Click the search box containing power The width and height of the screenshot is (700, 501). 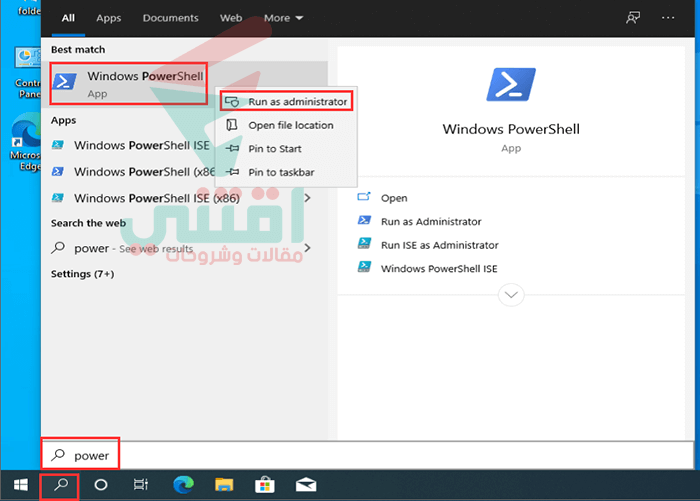367,455
